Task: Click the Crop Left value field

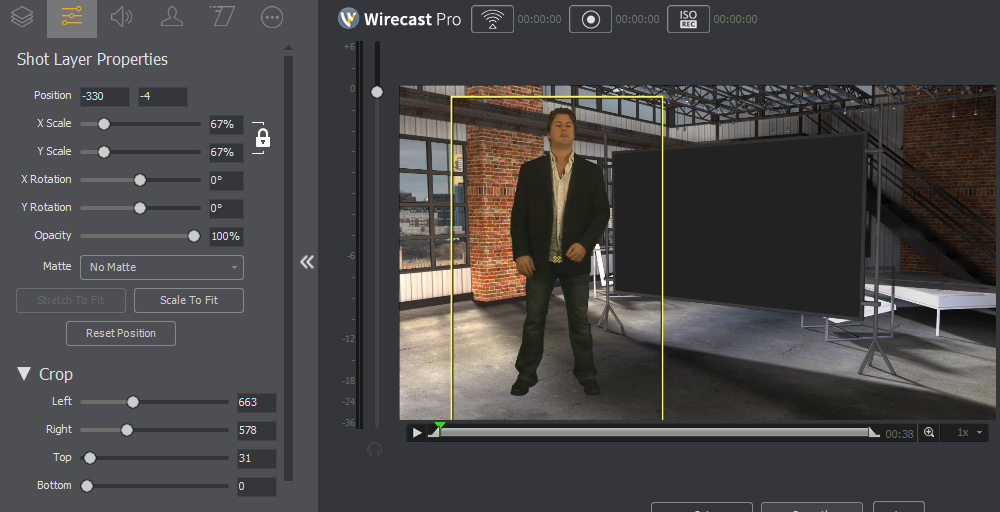Action: pyautogui.click(x=255, y=402)
